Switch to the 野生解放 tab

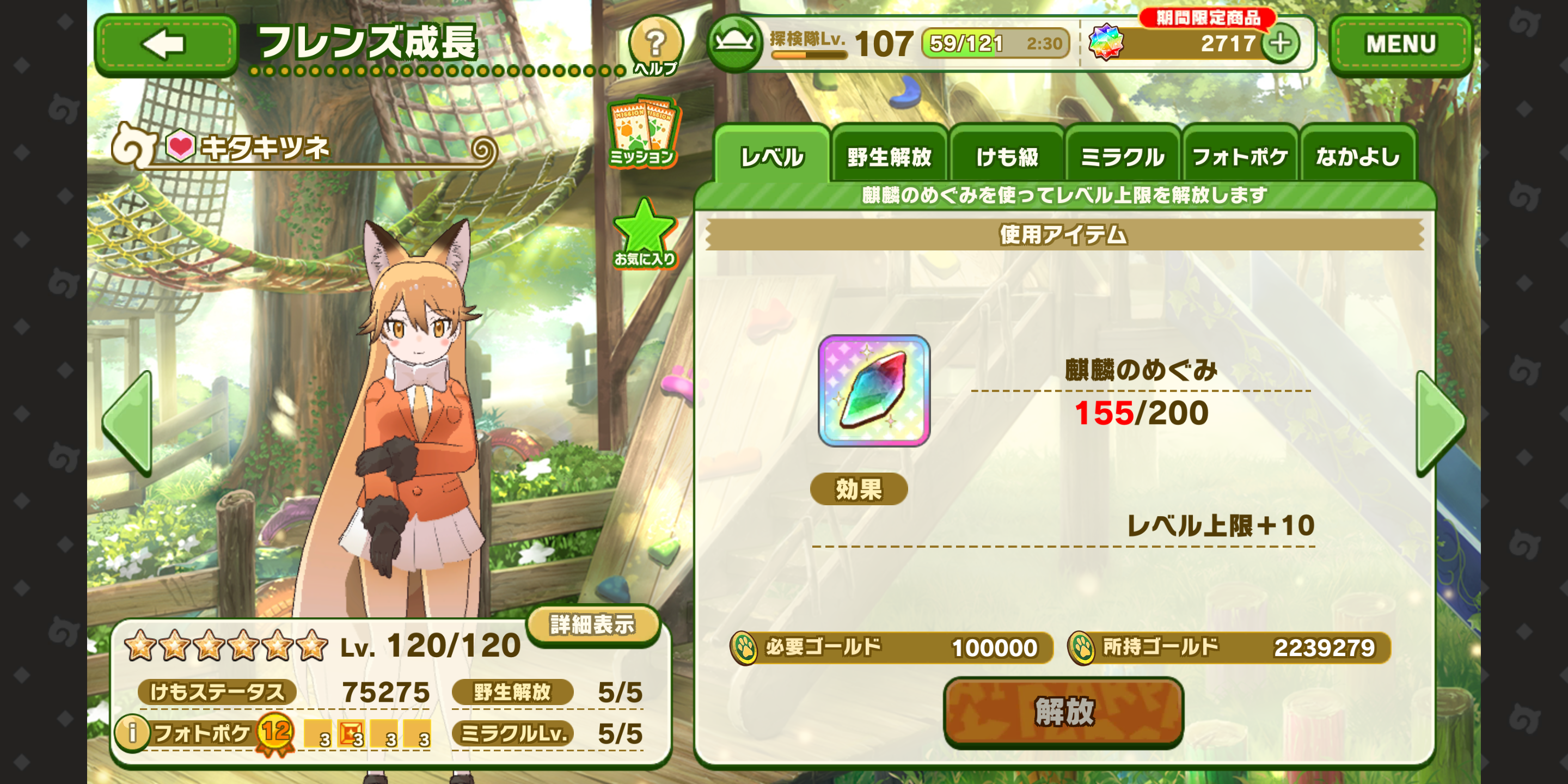pos(889,156)
